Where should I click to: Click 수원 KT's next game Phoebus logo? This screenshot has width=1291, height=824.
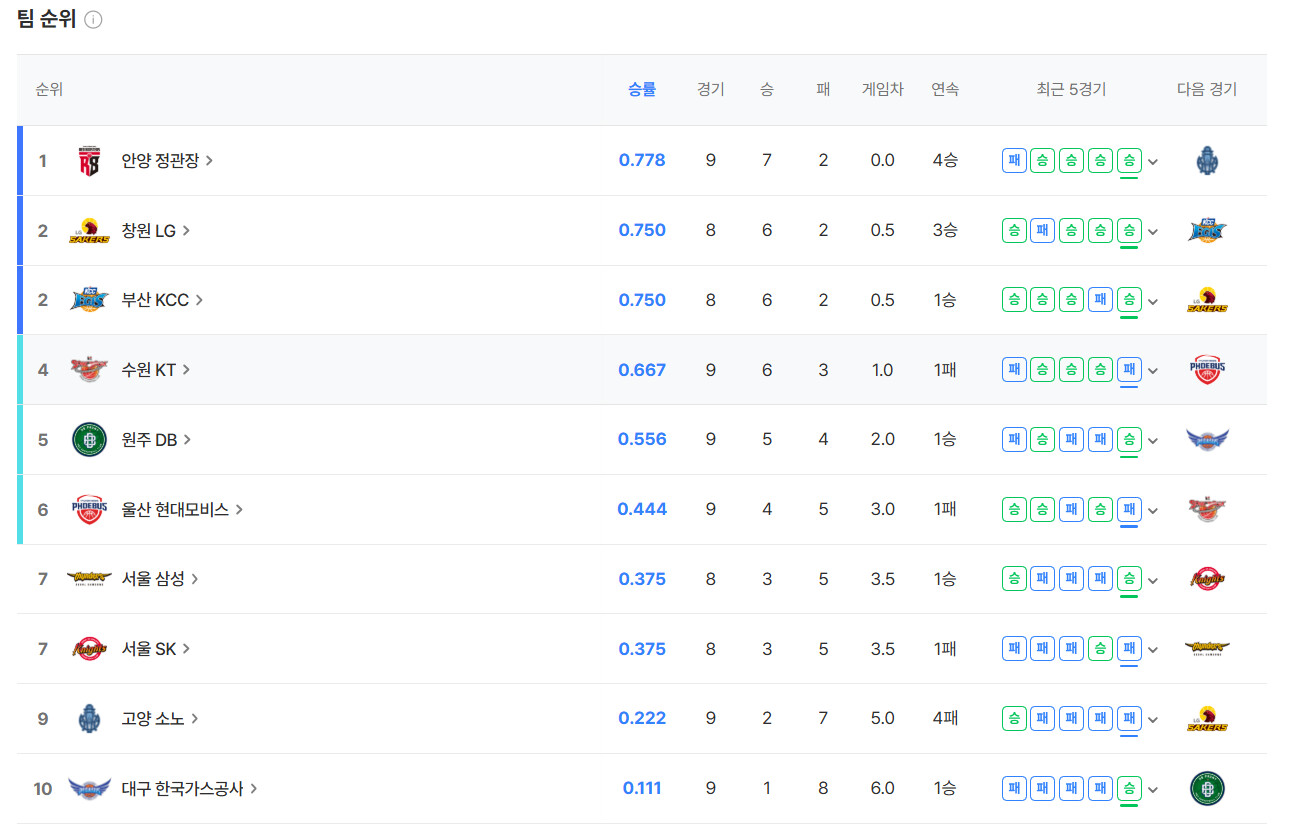coord(1207,370)
